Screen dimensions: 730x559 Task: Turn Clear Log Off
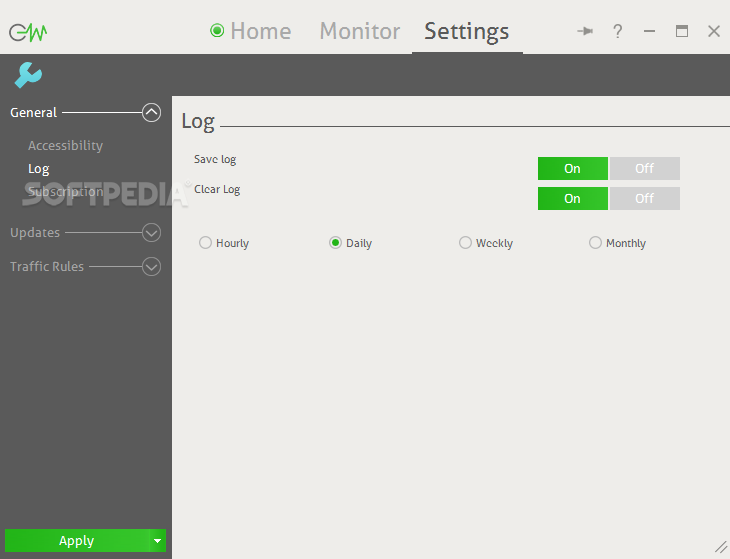pos(645,199)
